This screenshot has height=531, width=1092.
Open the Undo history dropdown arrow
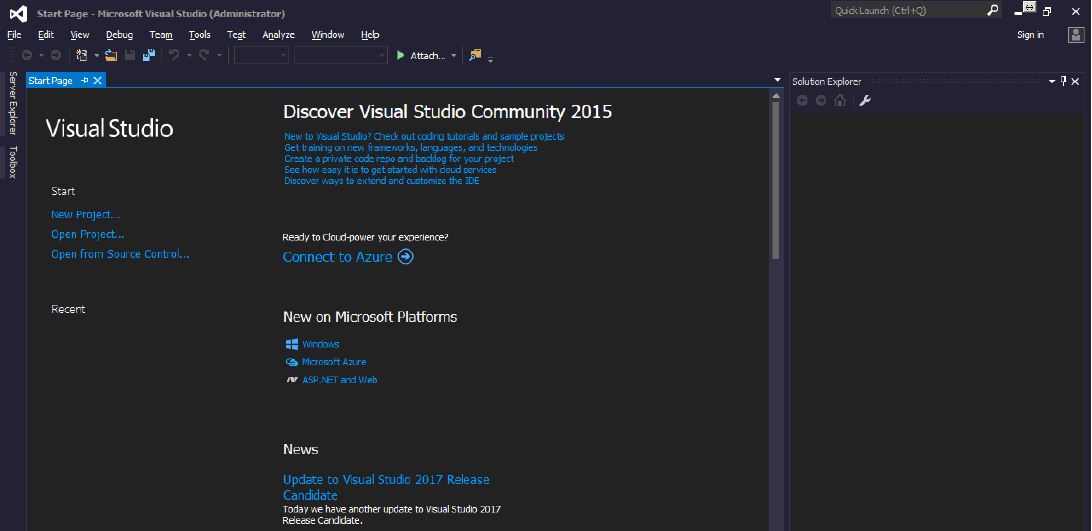pyautogui.click(x=189, y=56)
